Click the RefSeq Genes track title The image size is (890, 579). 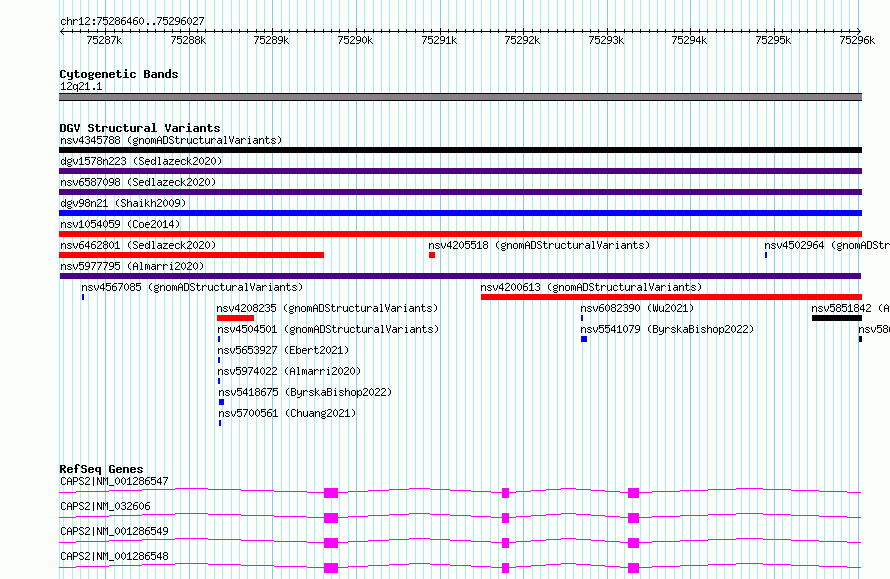[x=101, y=469]
